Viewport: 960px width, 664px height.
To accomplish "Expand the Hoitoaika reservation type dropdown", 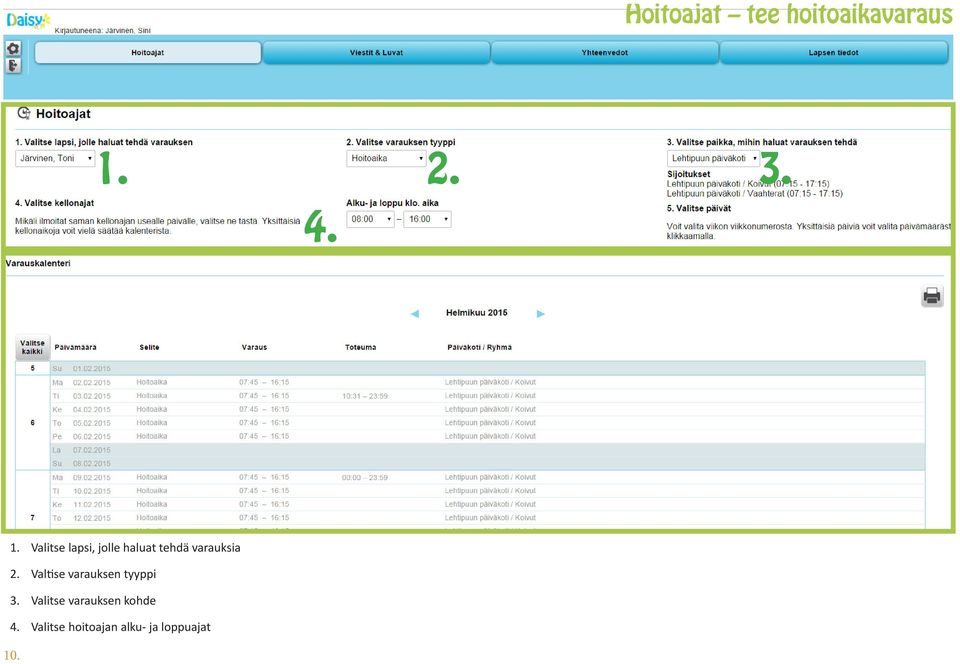I will tap(386, 159).
